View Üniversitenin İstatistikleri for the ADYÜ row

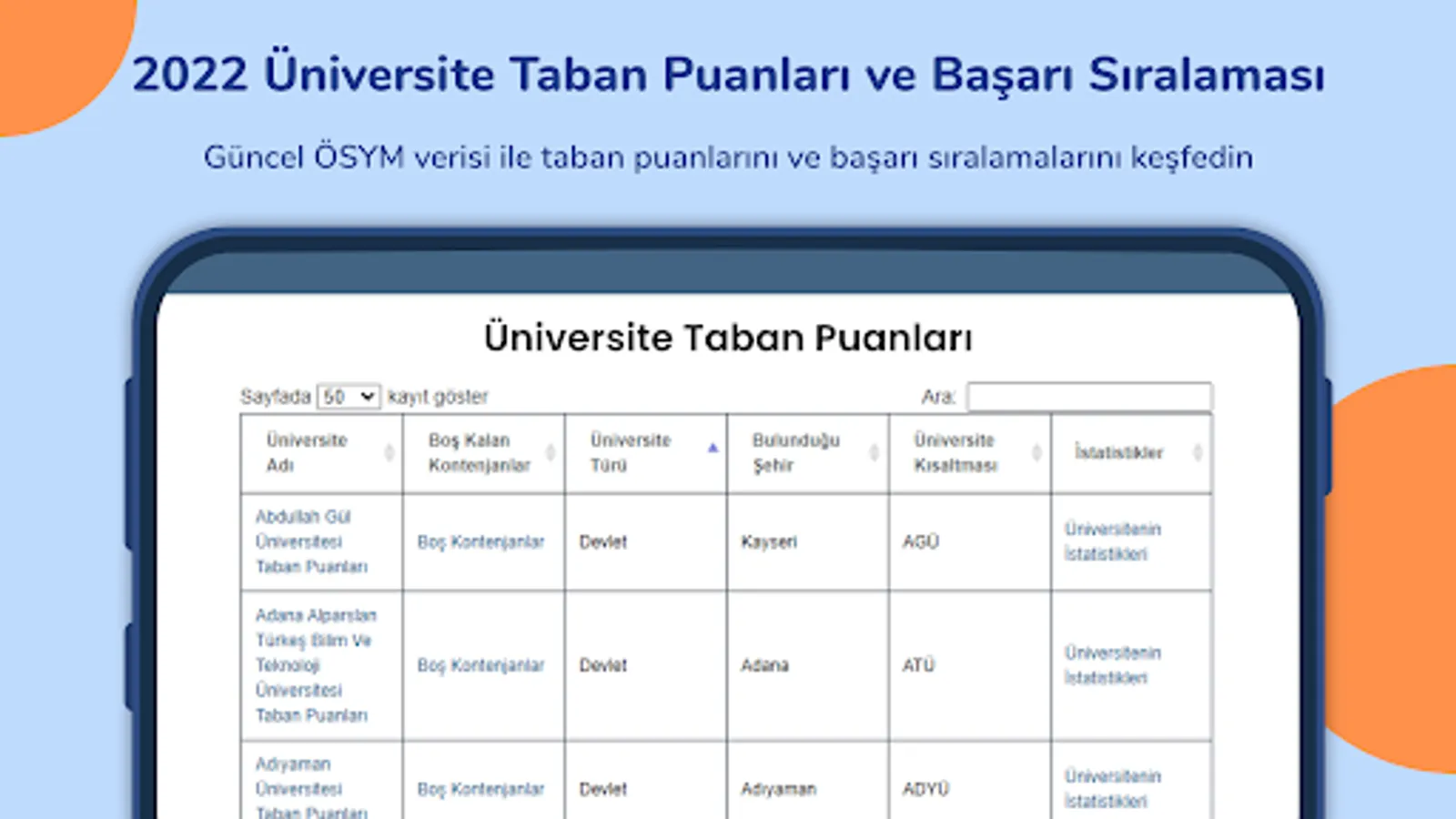click(1113, 789)
